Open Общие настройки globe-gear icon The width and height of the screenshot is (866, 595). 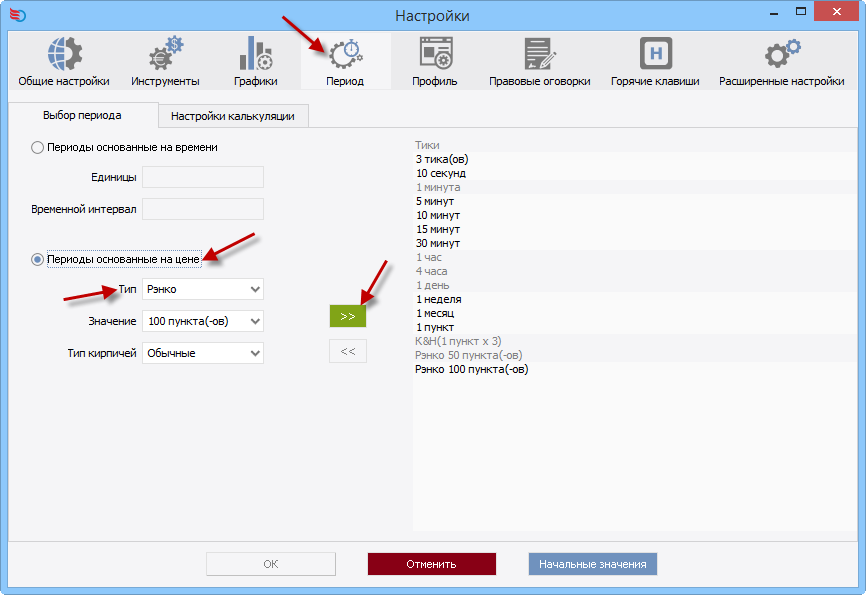pos(64,54)
